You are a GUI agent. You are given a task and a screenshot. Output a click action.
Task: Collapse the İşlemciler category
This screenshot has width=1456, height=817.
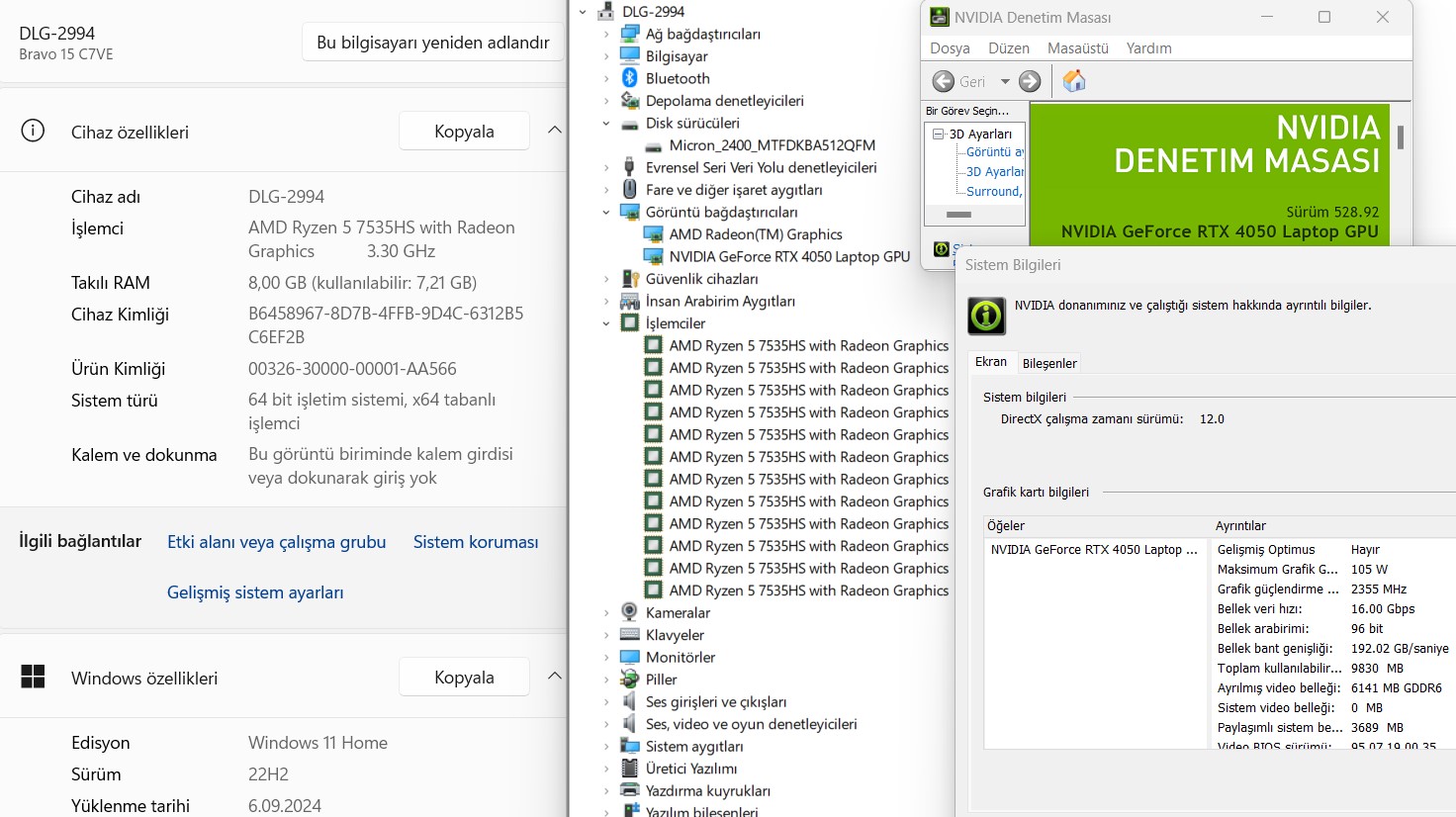point(606,323)
